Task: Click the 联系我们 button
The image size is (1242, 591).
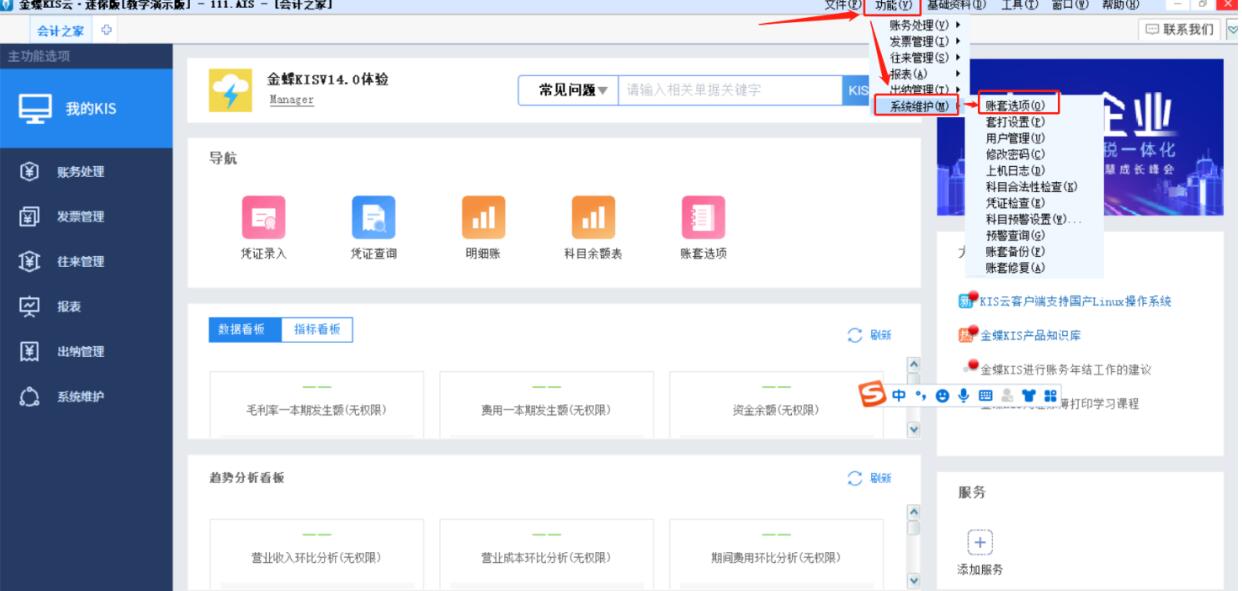Action: coord(1180,29)
